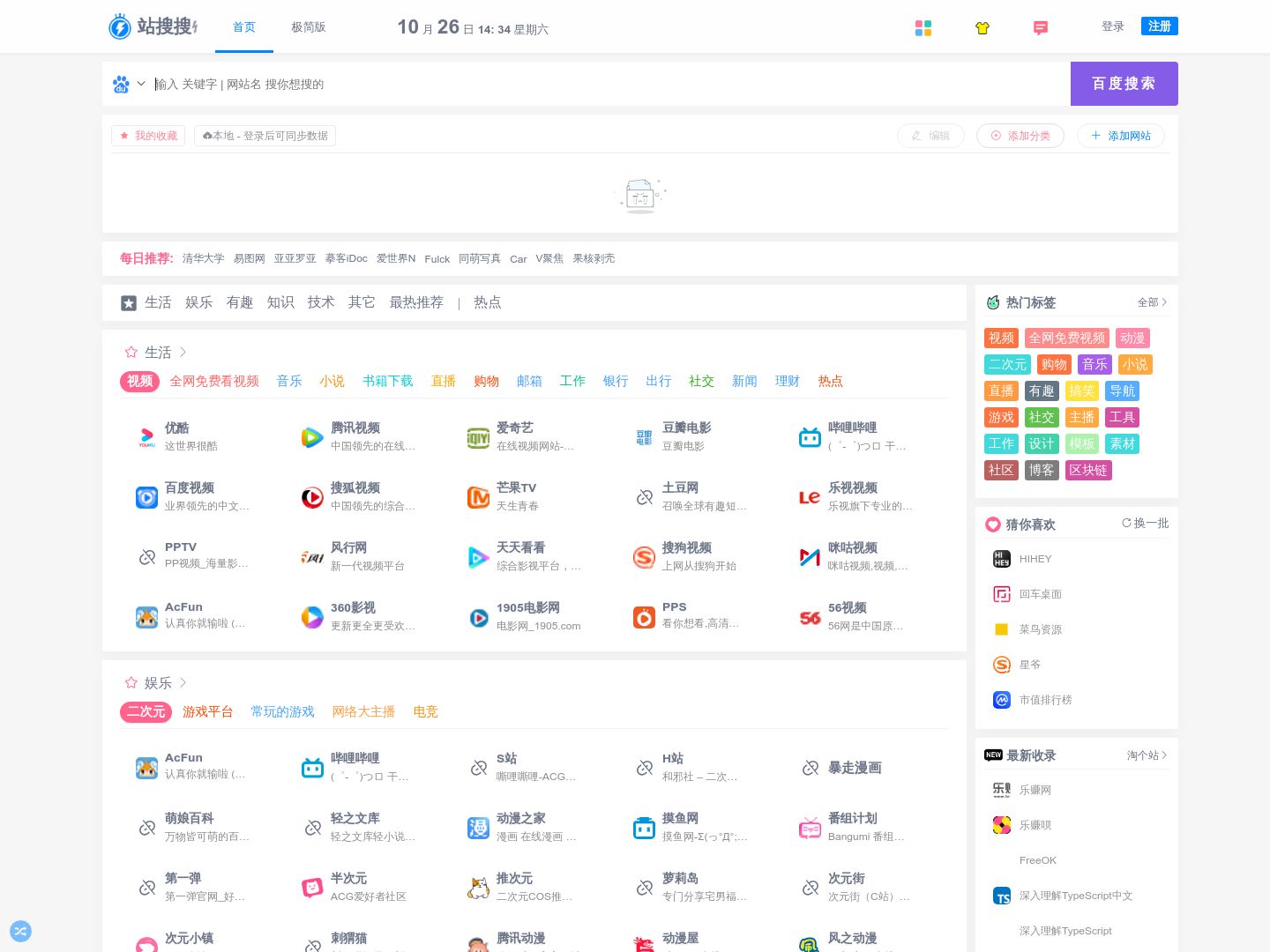
Task: Click the 风行网 icon
Action: (312, 557)
